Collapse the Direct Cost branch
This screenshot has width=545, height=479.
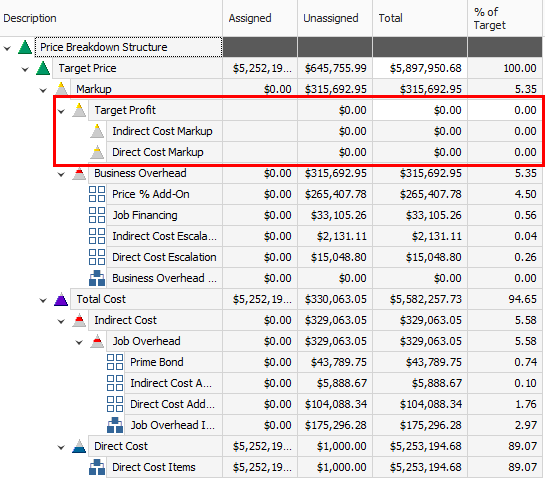(x=61, y=447)
